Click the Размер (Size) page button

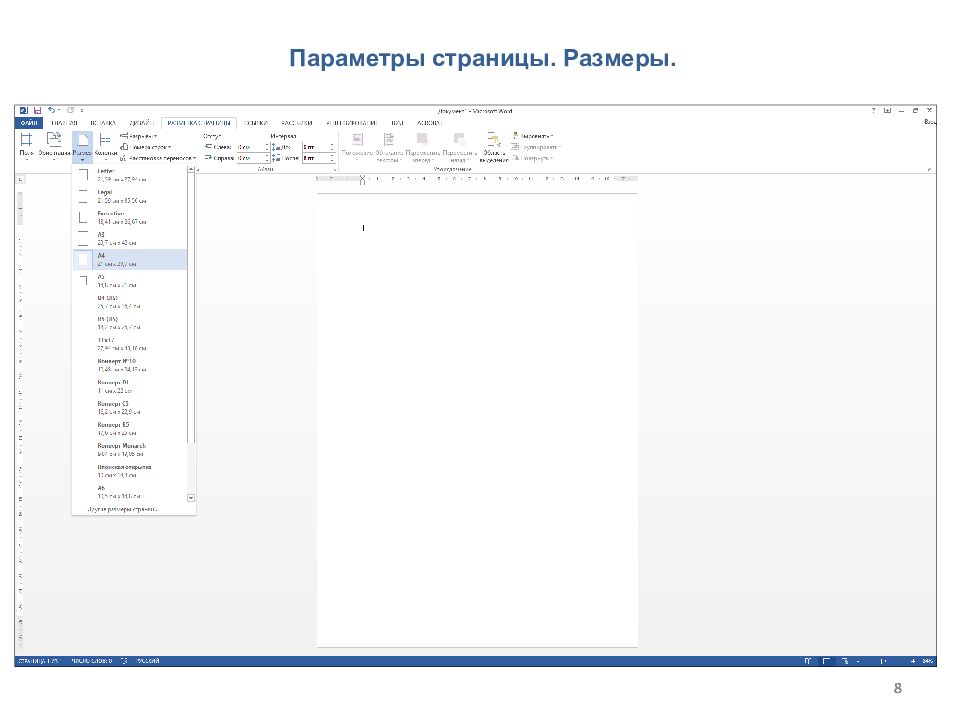click(x=82, y=147)
